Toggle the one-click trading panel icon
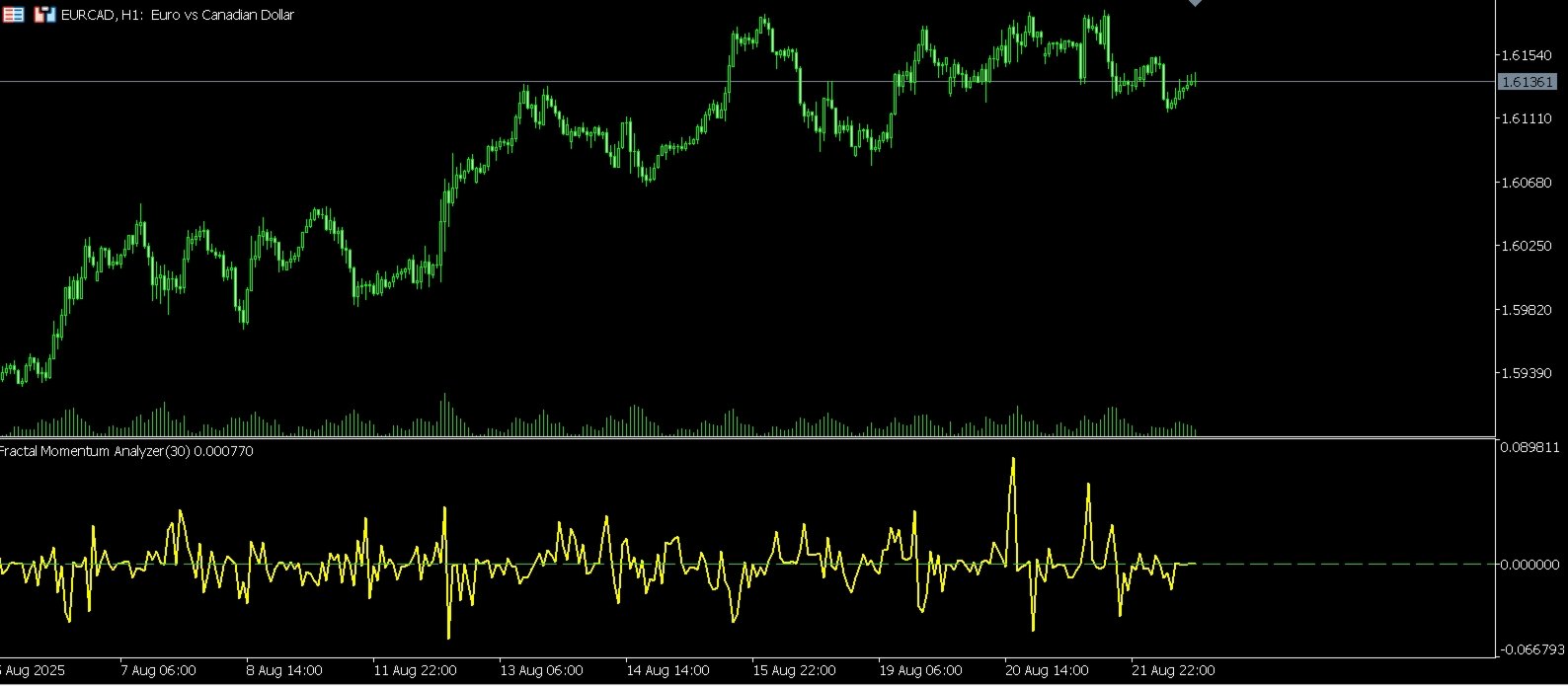The image size is (1568, 686). [44, 15]
